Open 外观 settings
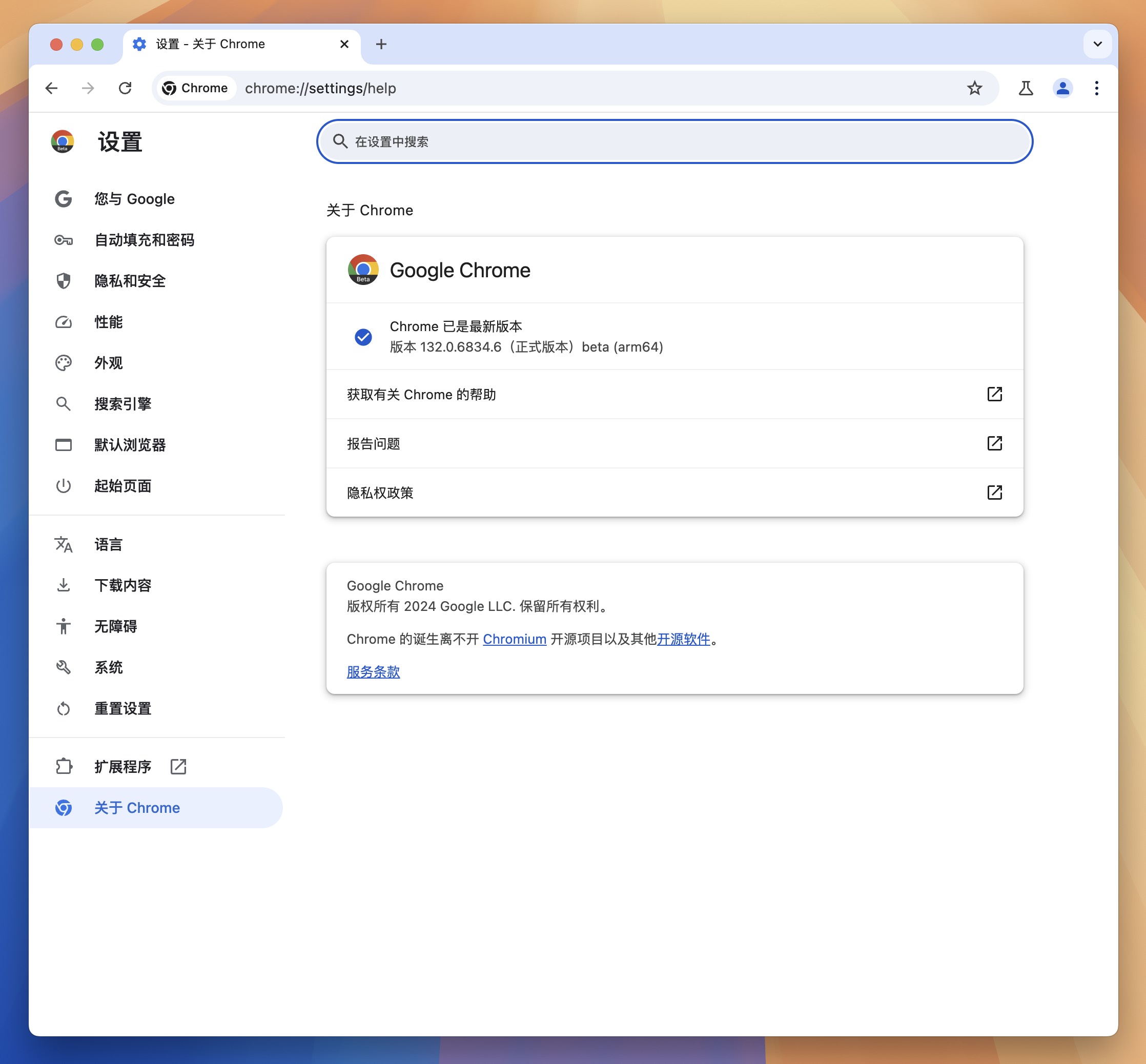The width and height of the screenshot is (1146, 1064). click(156, 363)
